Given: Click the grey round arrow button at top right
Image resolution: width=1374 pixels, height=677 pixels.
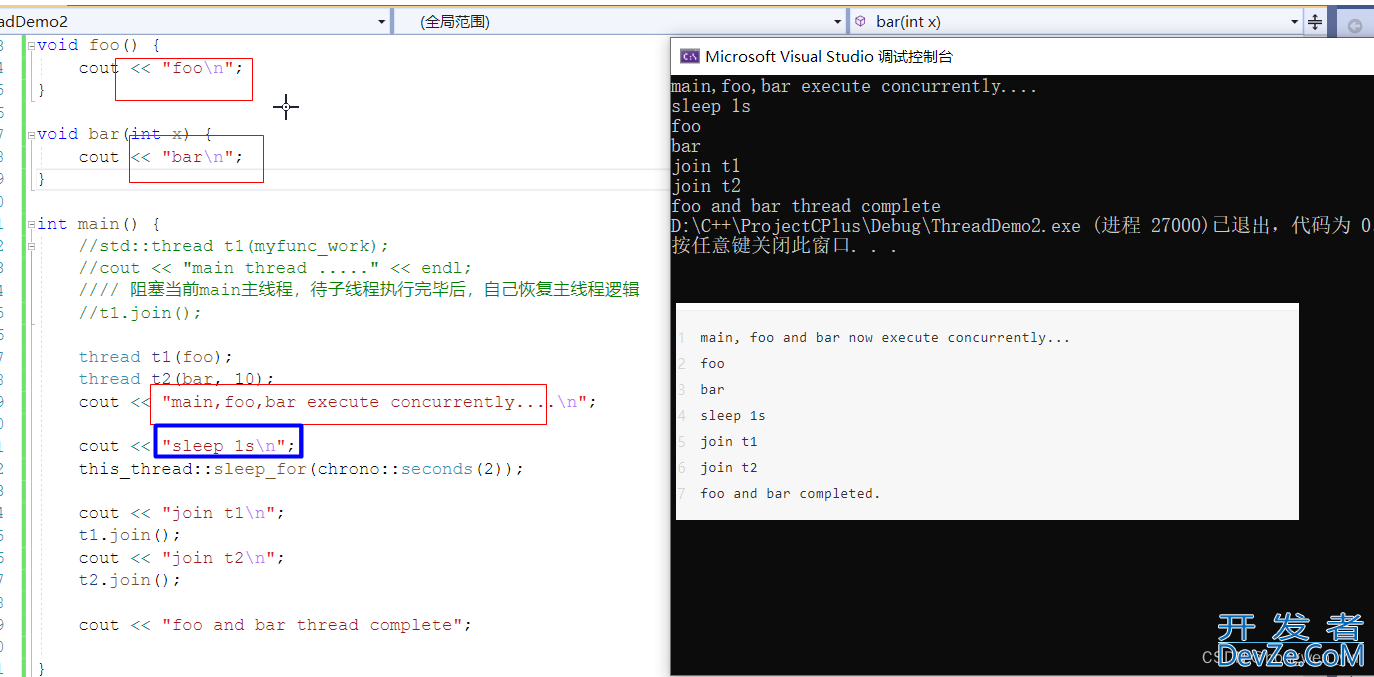Looking at the screenshot, I should (x=1355, y=26).
